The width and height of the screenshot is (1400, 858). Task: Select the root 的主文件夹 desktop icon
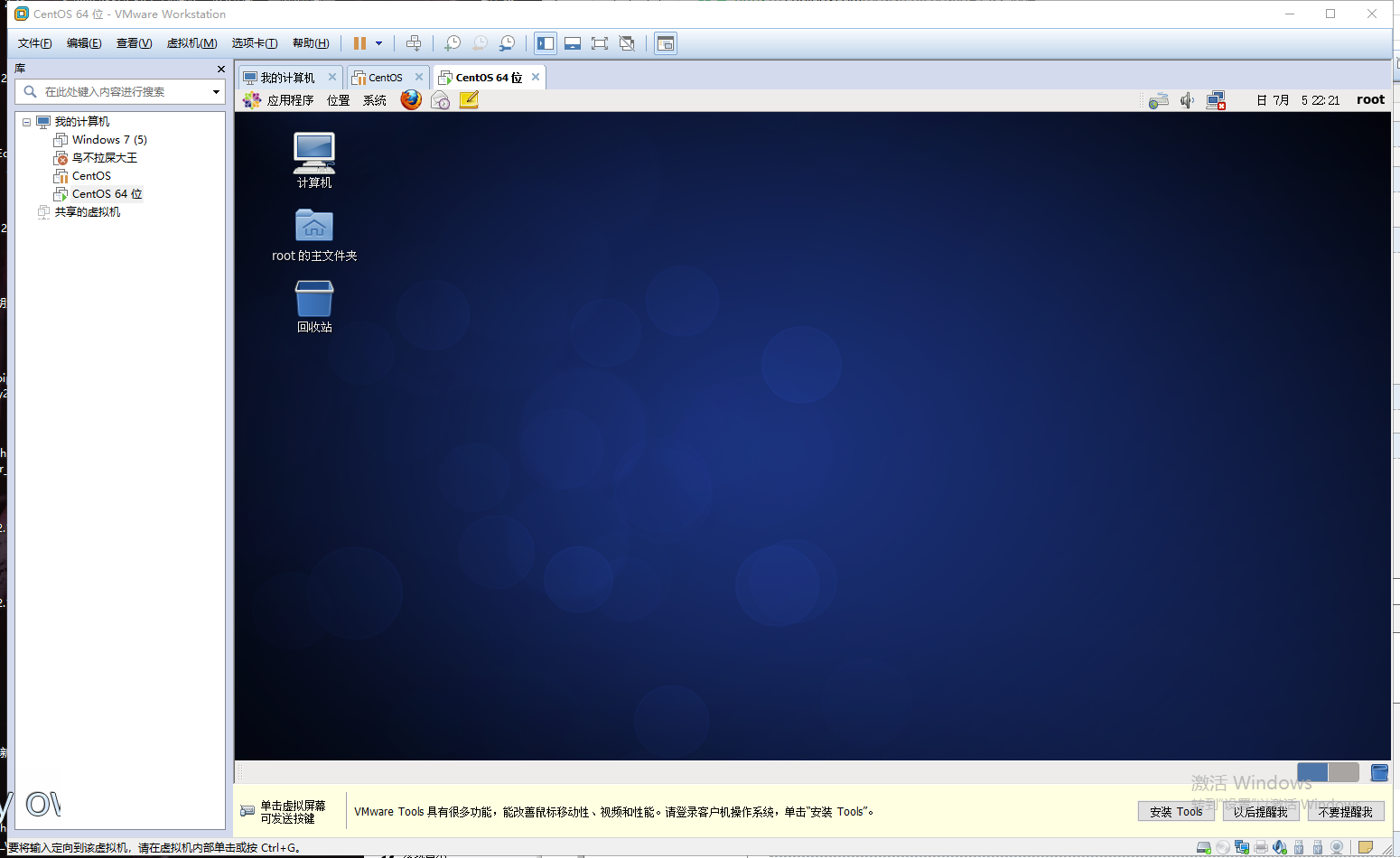click(x=314, y=235)
